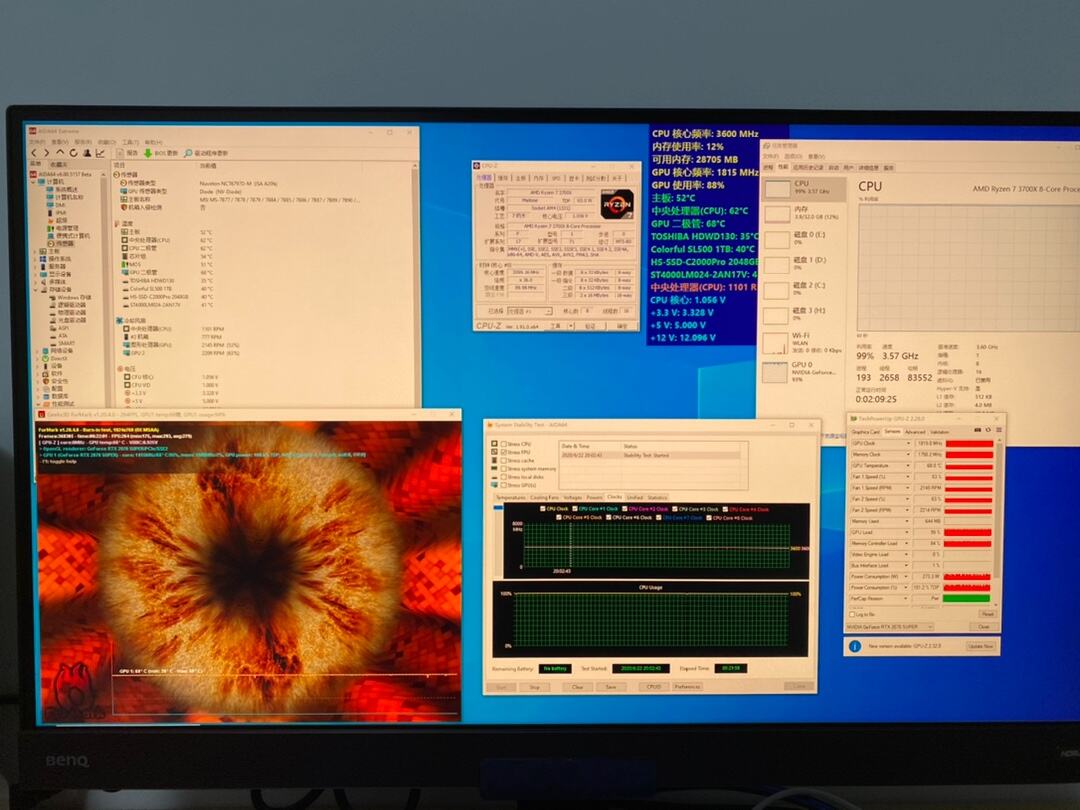Viewport: 1080px width, 810px height.
Task: Click the AIDA64 refresh icon
Action: point(73,153)
